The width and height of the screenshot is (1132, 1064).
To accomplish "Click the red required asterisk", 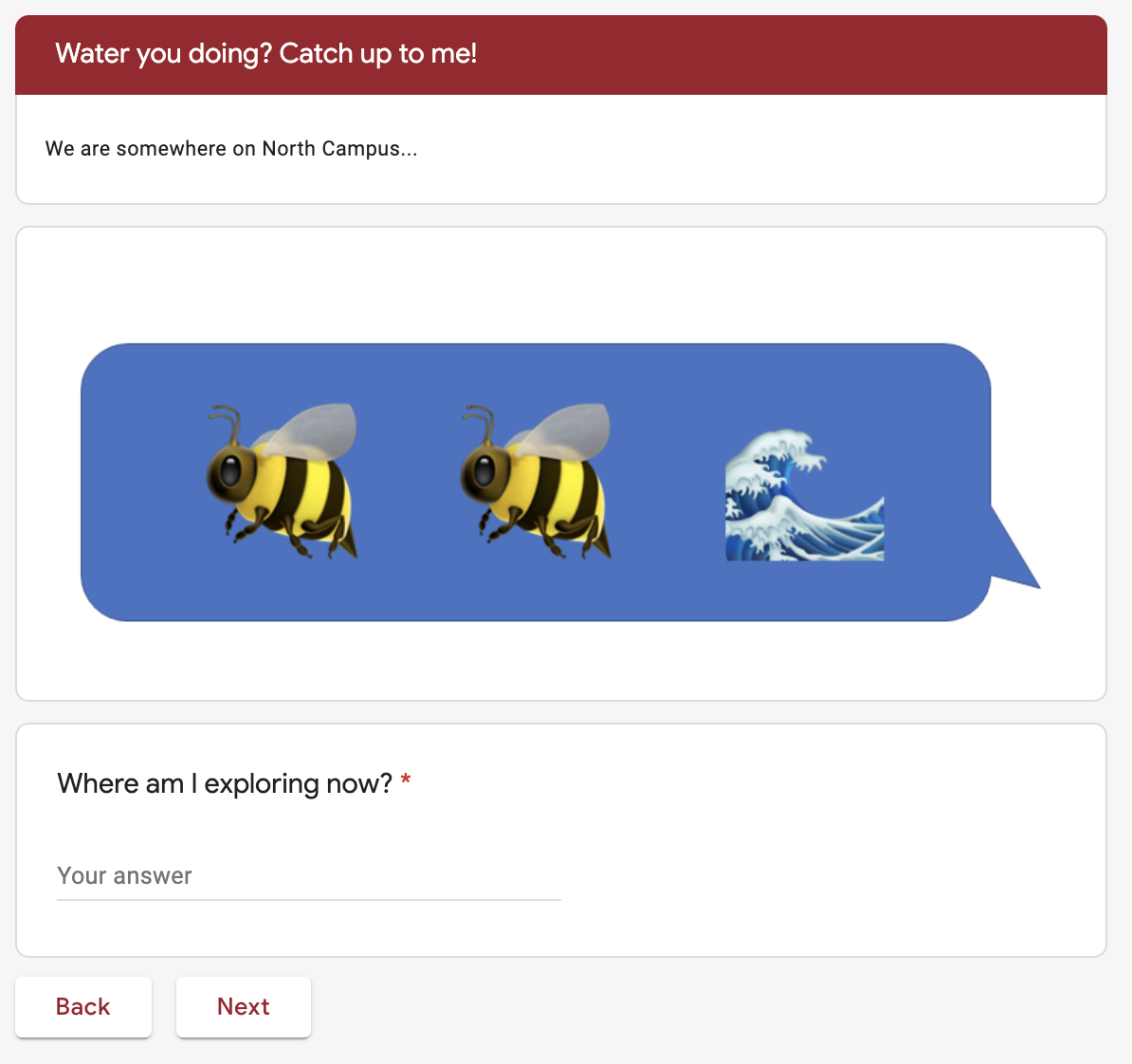I will click(x=406, y=780).
